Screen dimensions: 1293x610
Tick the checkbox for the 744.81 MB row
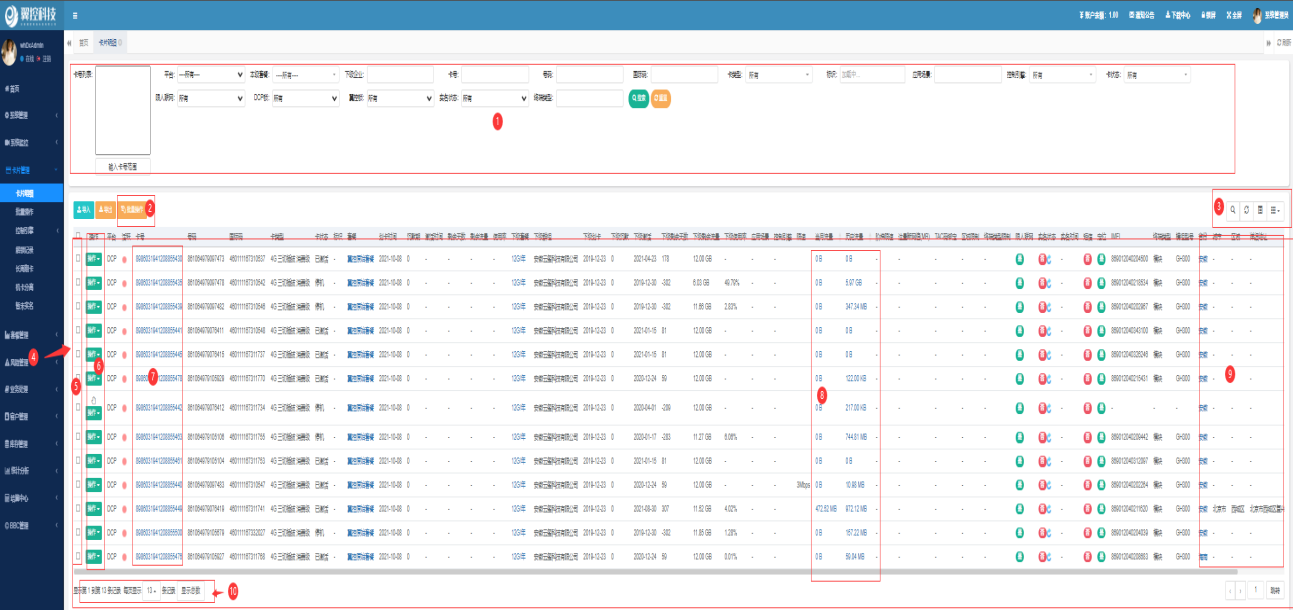pos(79,436)
